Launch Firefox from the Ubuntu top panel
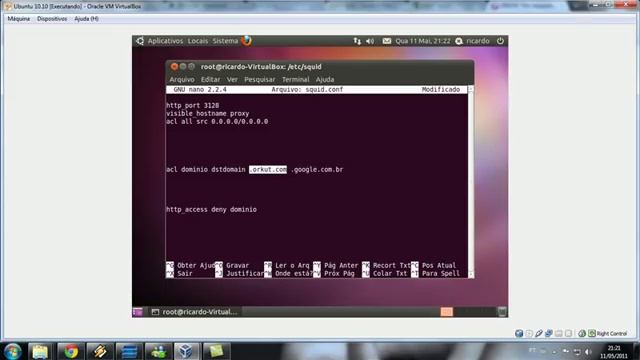 click(247, 41)
